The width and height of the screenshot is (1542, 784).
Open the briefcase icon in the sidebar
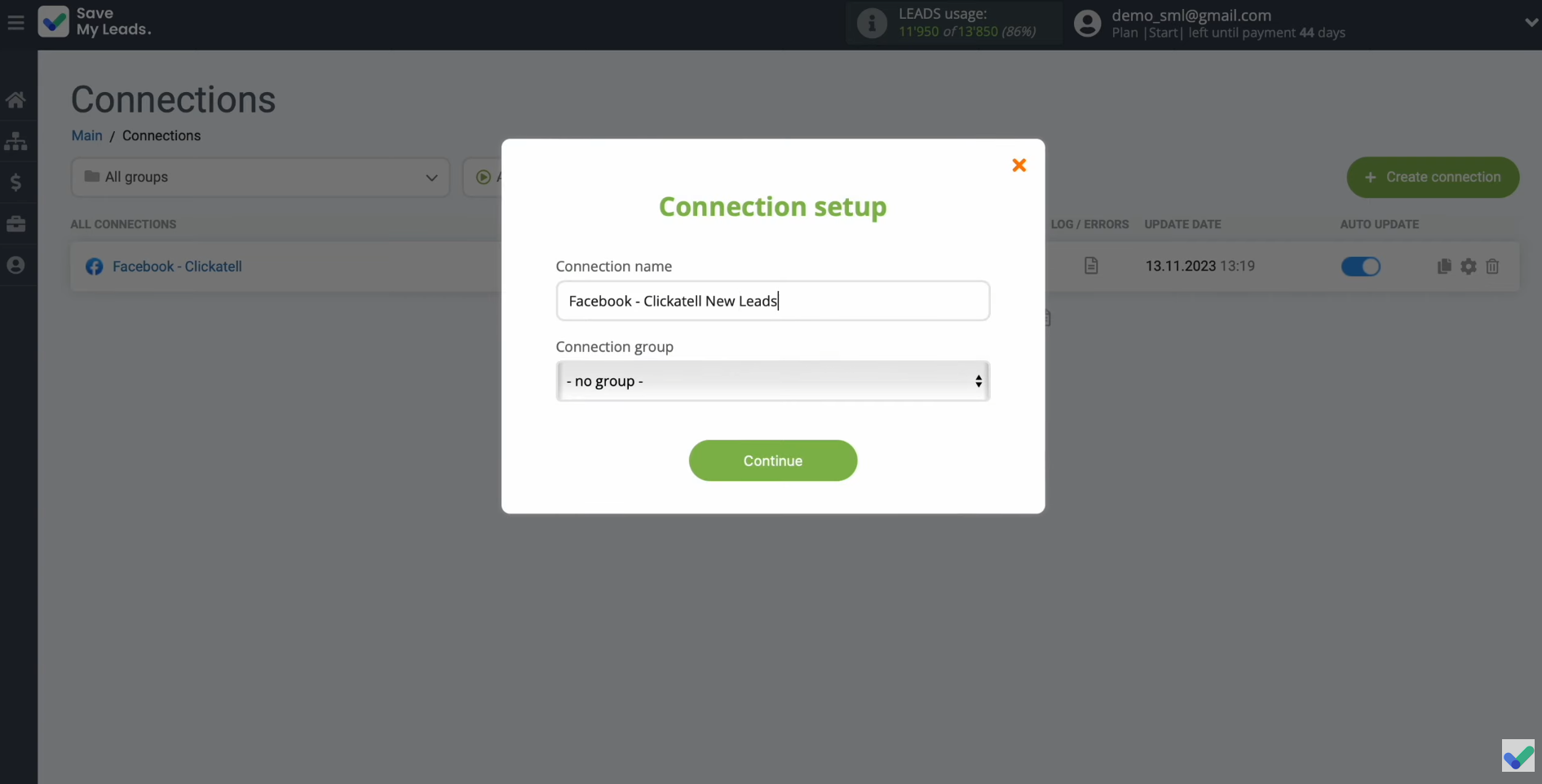(15, 223)
